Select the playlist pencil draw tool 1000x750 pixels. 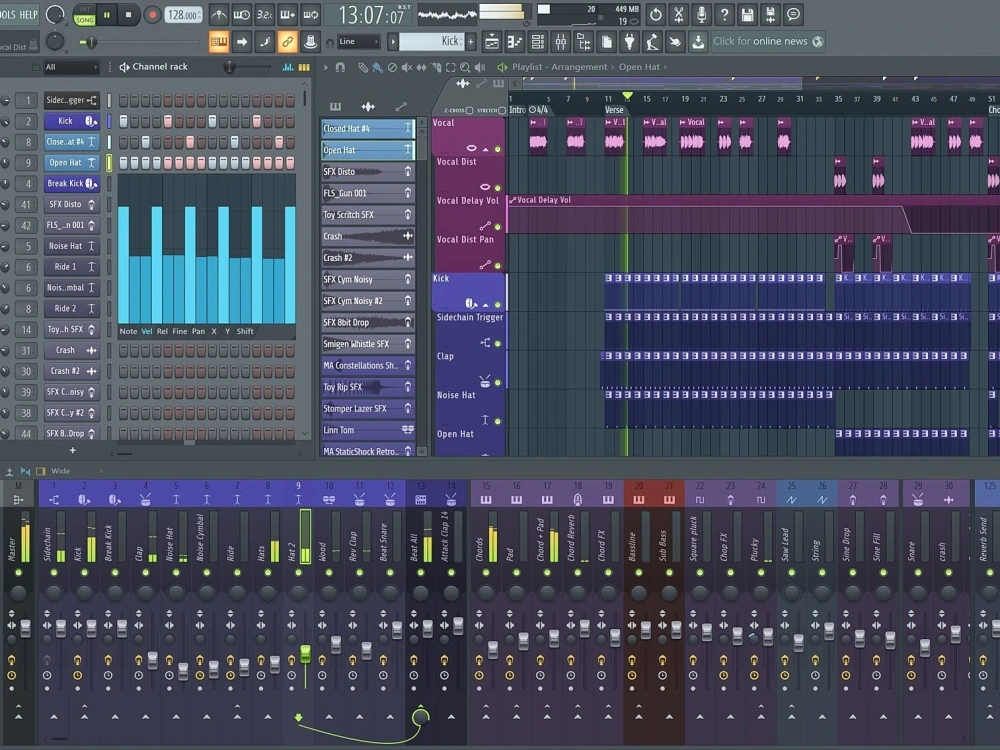[363, 67]
